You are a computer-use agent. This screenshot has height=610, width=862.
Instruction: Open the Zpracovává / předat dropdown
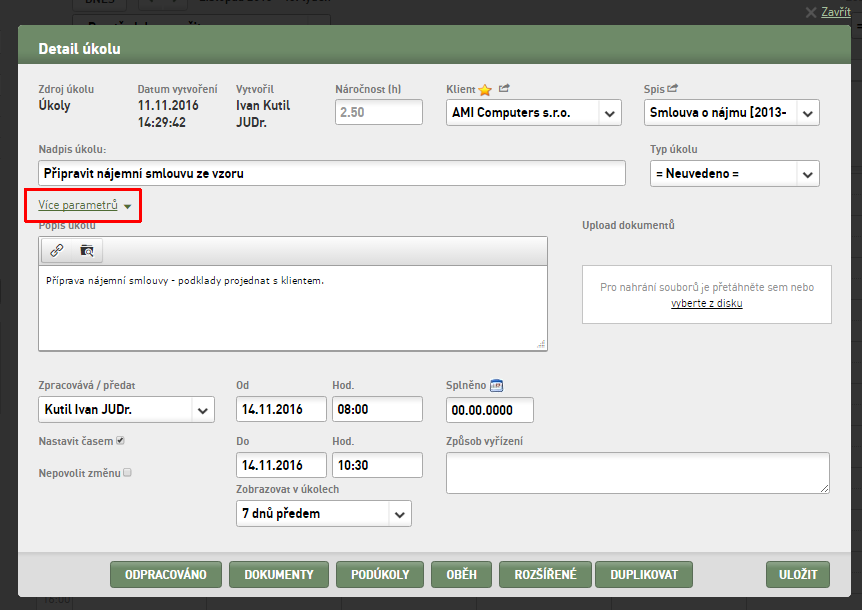tap(126, 409)
